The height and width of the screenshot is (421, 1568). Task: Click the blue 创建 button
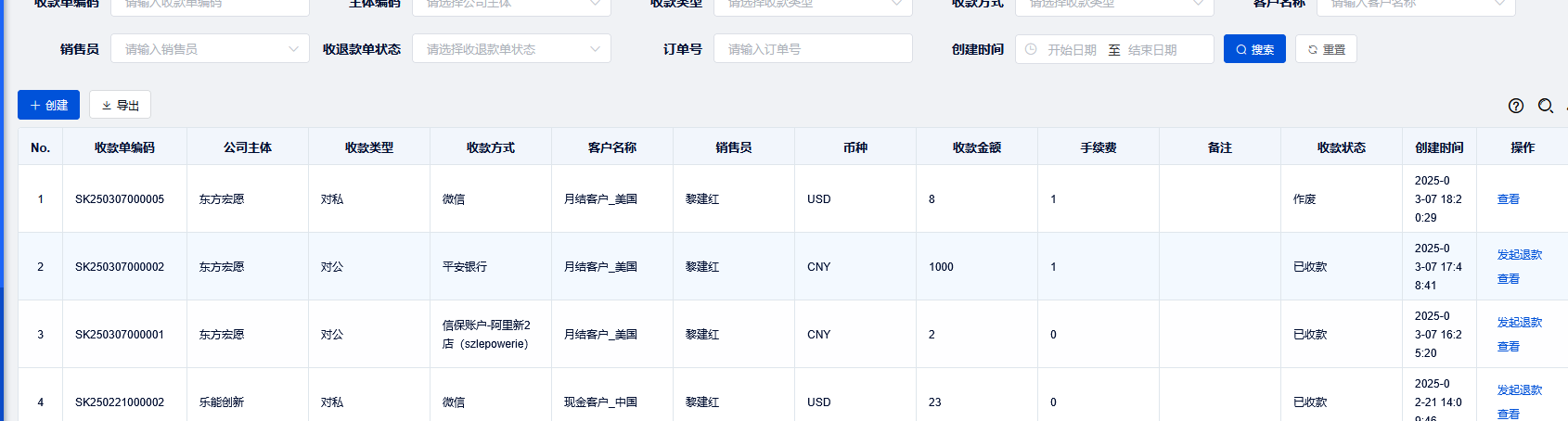point(48,105)
